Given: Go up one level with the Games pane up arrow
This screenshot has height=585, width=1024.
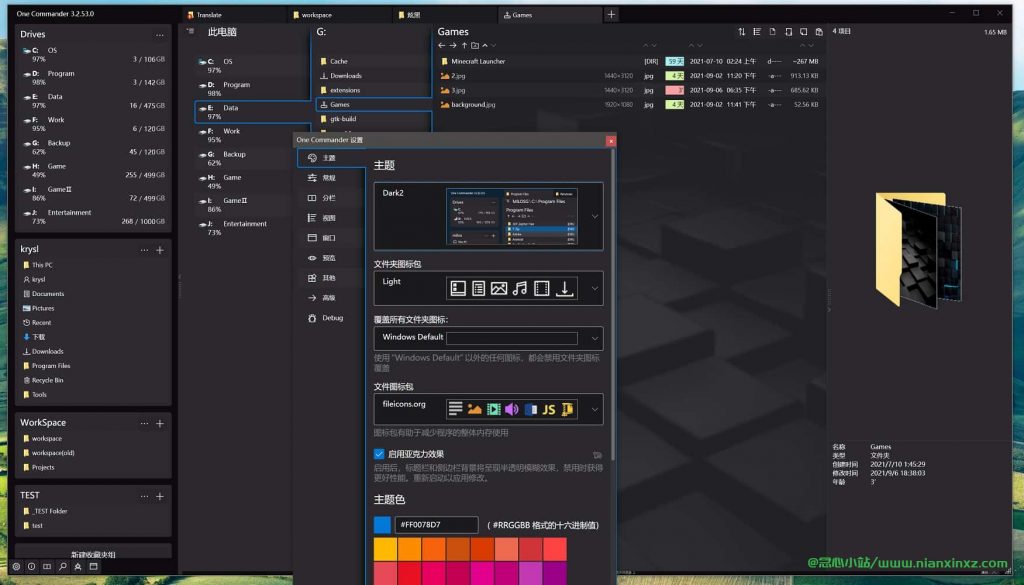Looking at the screenshot, I should (x=464, y=46).
